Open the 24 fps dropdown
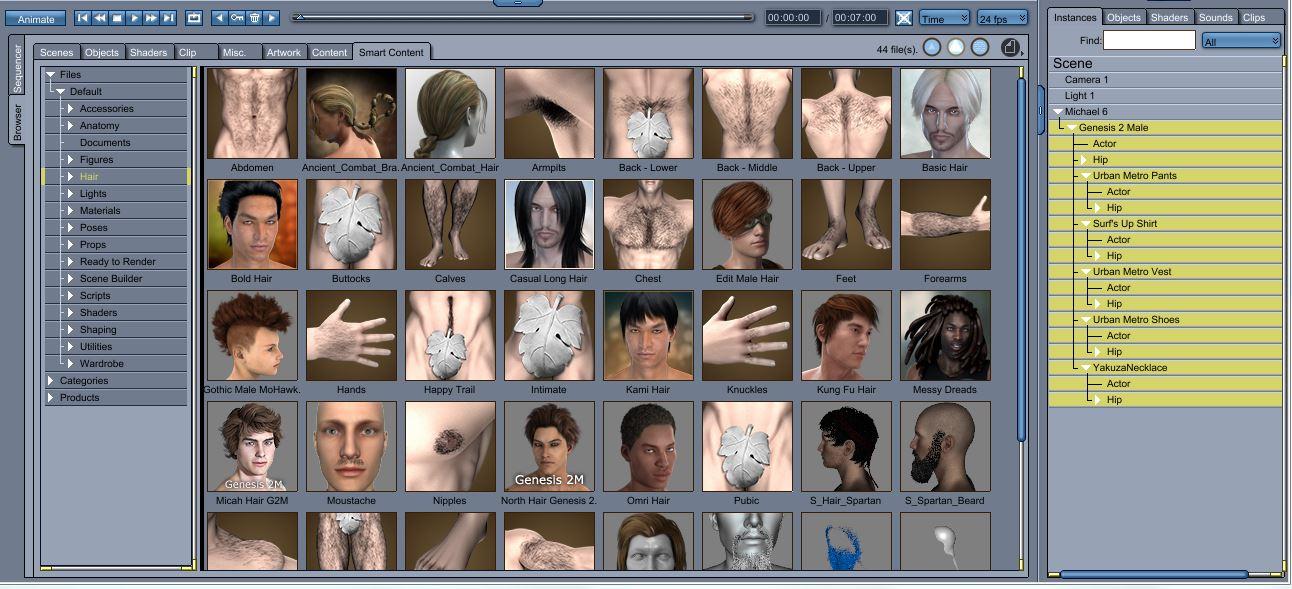1292x589 pixels. click(x=1002, y=18)
